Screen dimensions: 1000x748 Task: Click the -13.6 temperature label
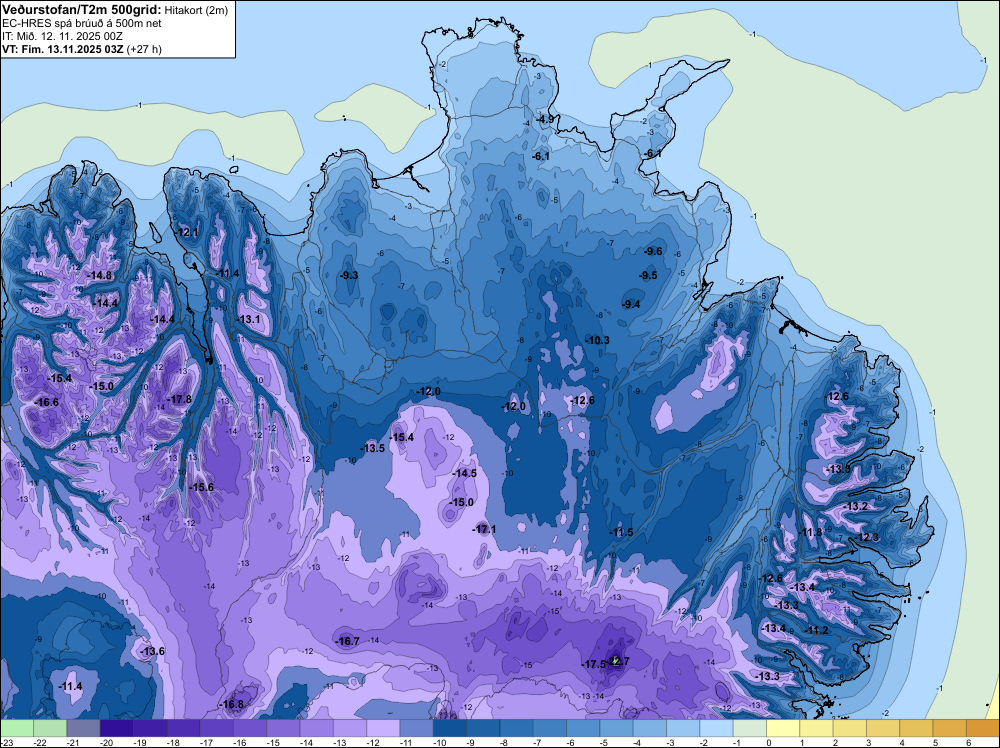point(152,651)
